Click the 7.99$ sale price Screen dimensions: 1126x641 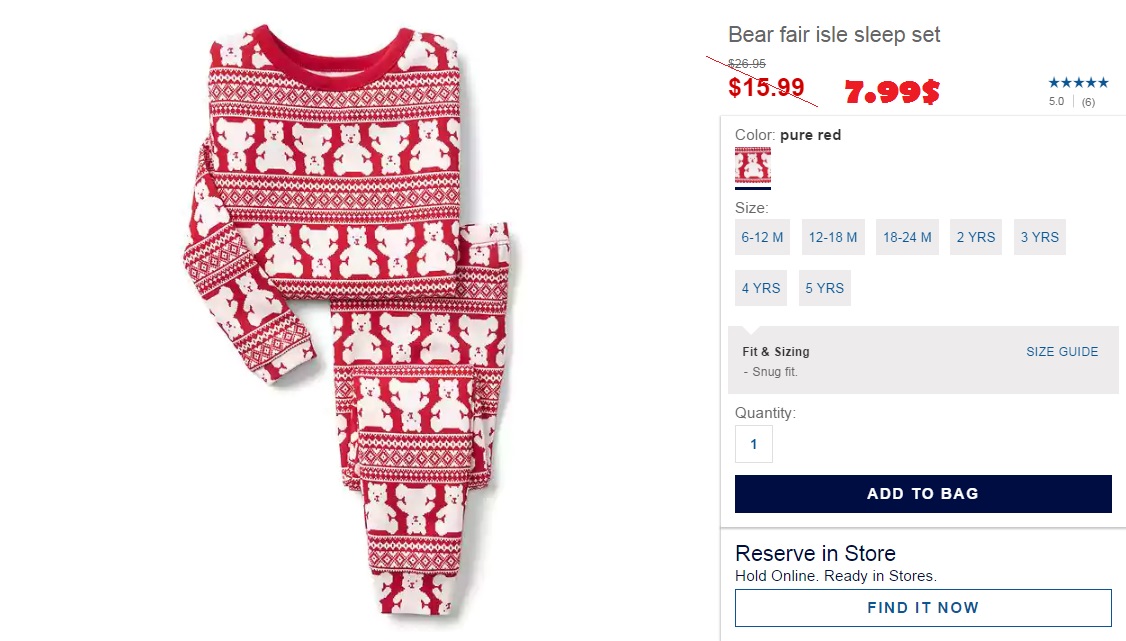[892, 93]
